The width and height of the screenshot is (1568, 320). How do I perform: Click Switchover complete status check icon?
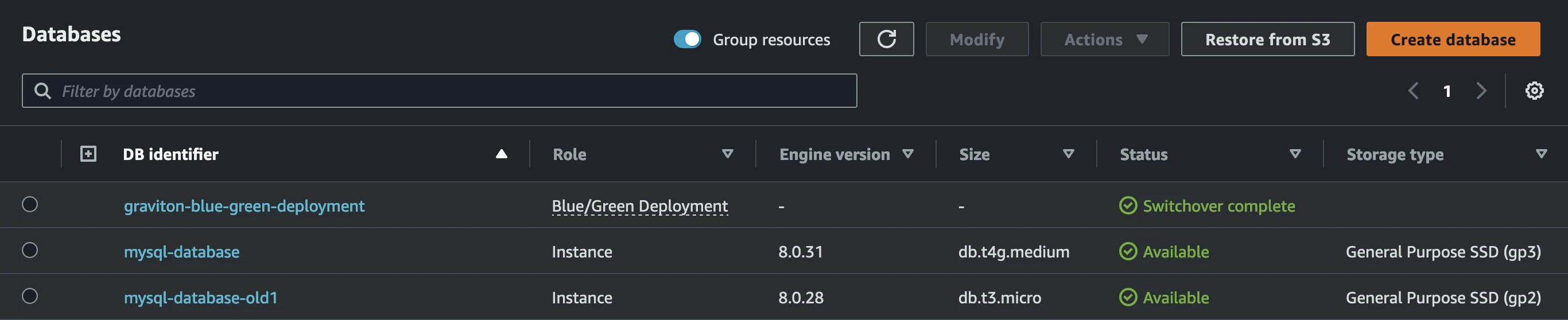1128,206
